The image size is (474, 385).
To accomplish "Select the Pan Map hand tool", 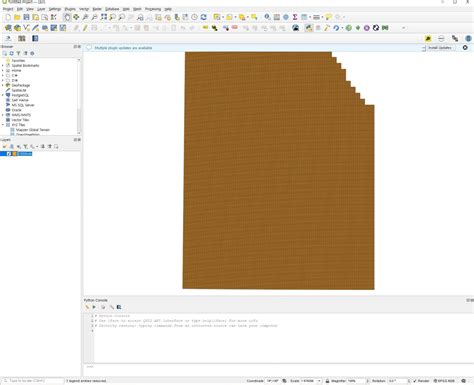I will (x=67, y=17).
